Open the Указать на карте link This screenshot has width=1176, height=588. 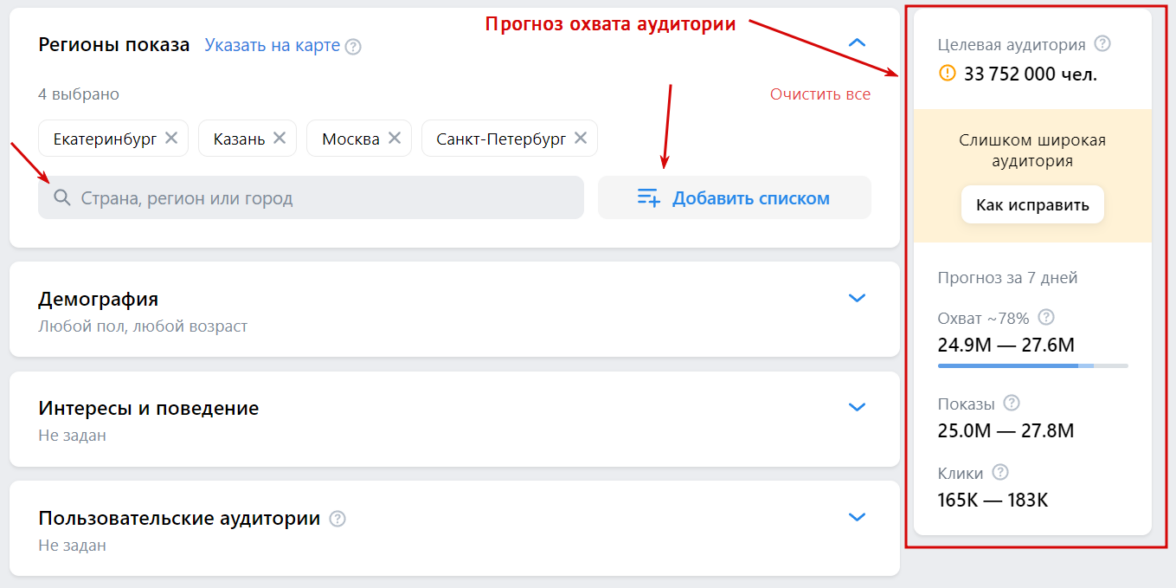pyautogui.click(x=272, y=45)
